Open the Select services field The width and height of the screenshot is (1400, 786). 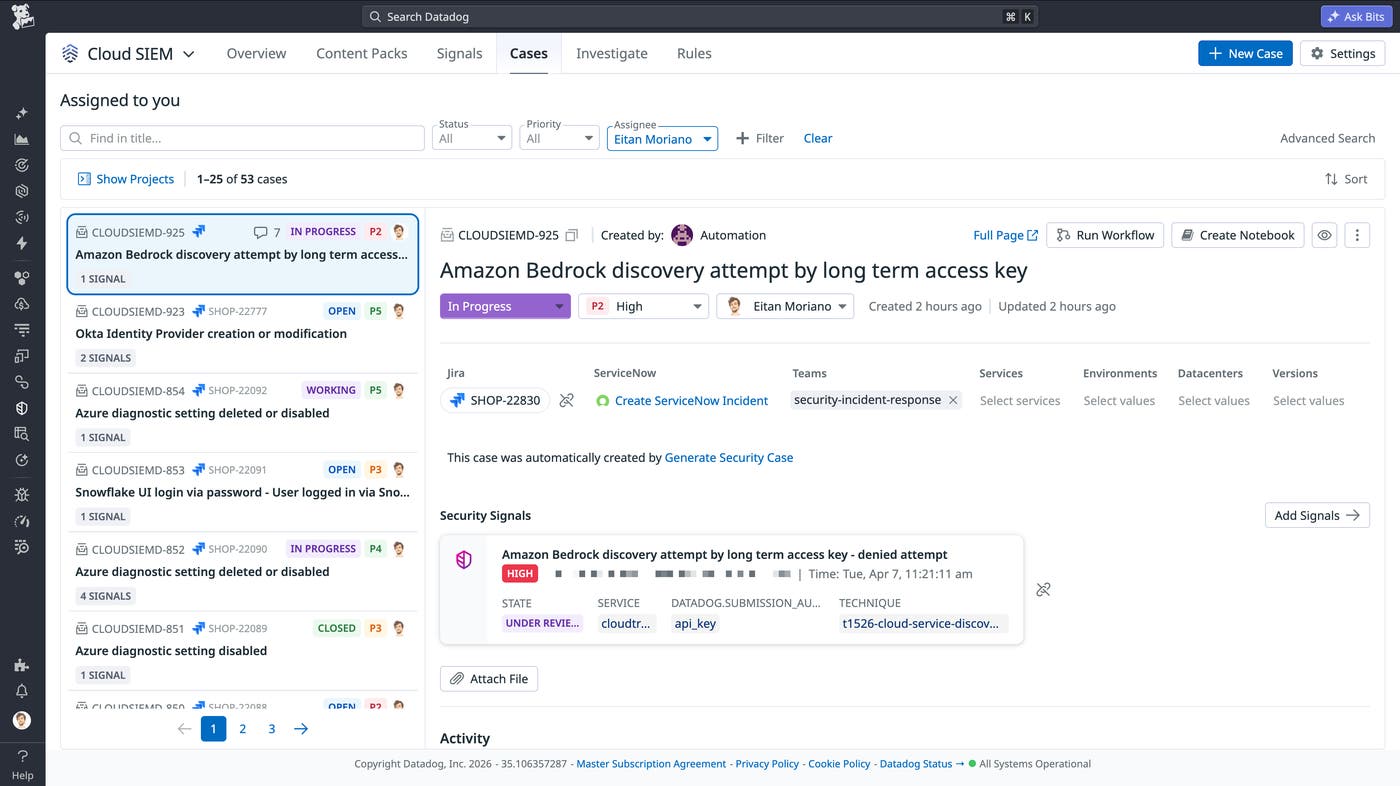coord(1020,400)
